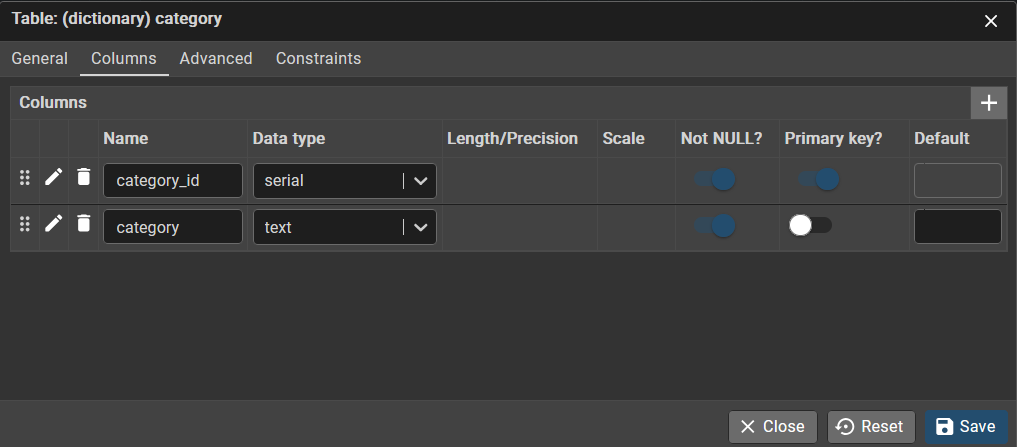Screen dimensions: 1017x447
Task: Open the text data type dropdown
Action: tap(420, 227)
